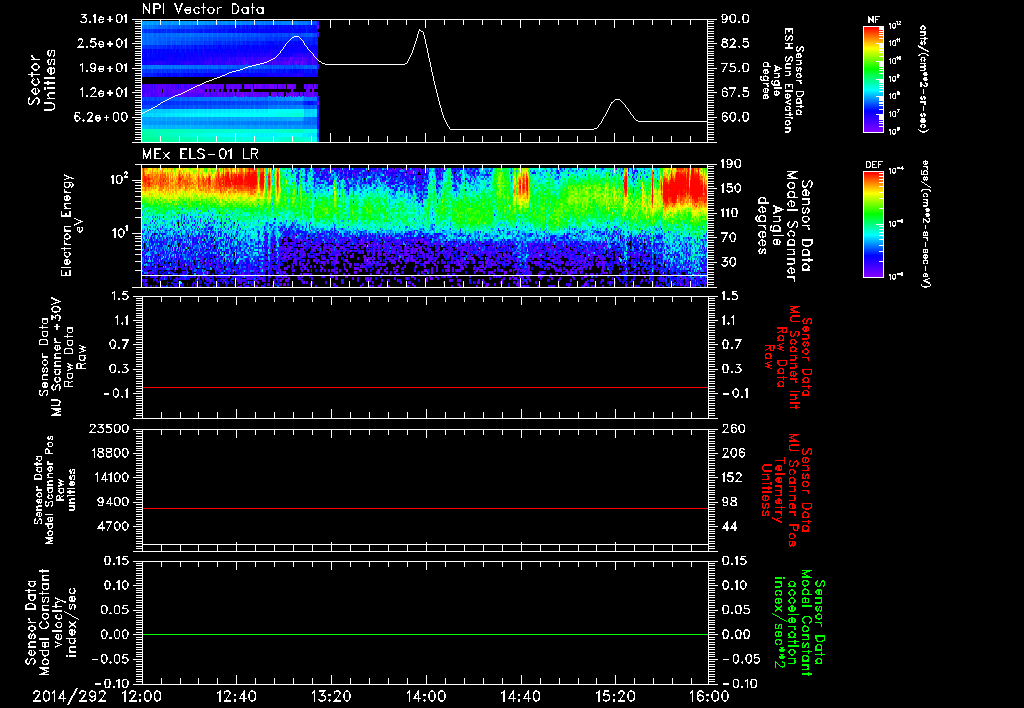Click the 60.0 sun elevation tick label
This screenshot has width=1024, height=708.
point(735,117)
